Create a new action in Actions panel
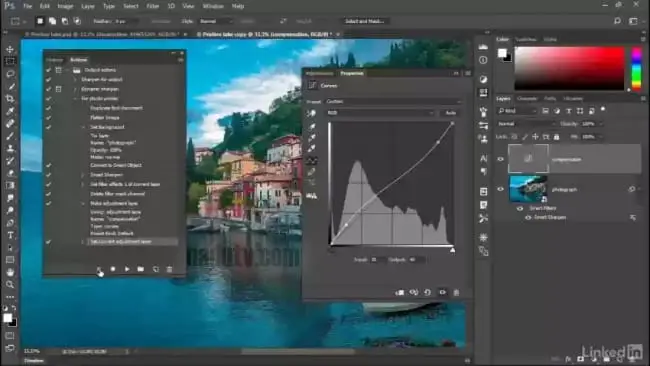 pyautogui.click(x=155, y=269)
